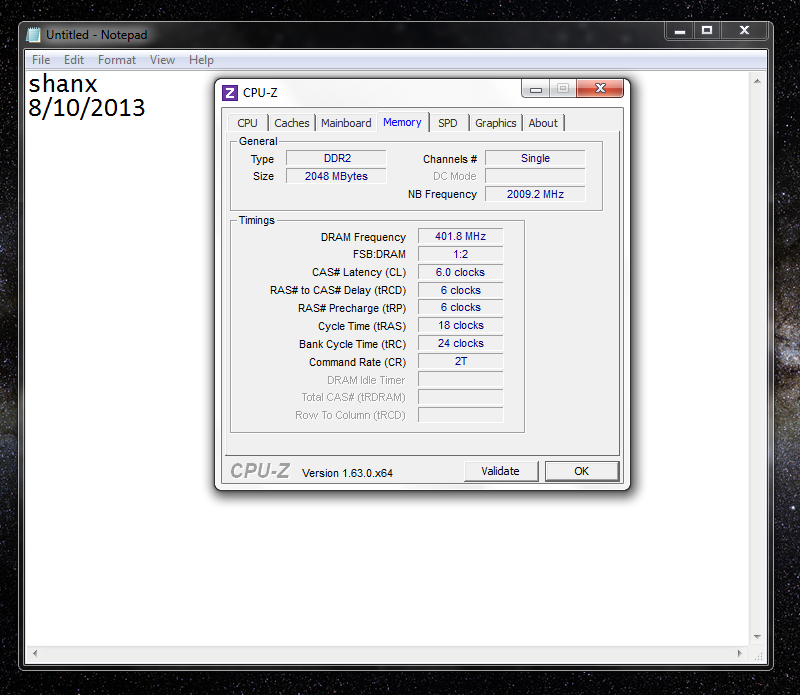Go to the SPD tab
Image resolution: width=800 pixels, height=695 pixels.
[x=448, y=123]
